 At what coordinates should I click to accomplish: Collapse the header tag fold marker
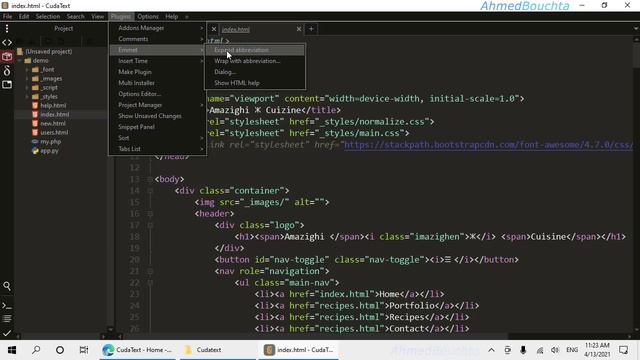[x=150, y=214]
